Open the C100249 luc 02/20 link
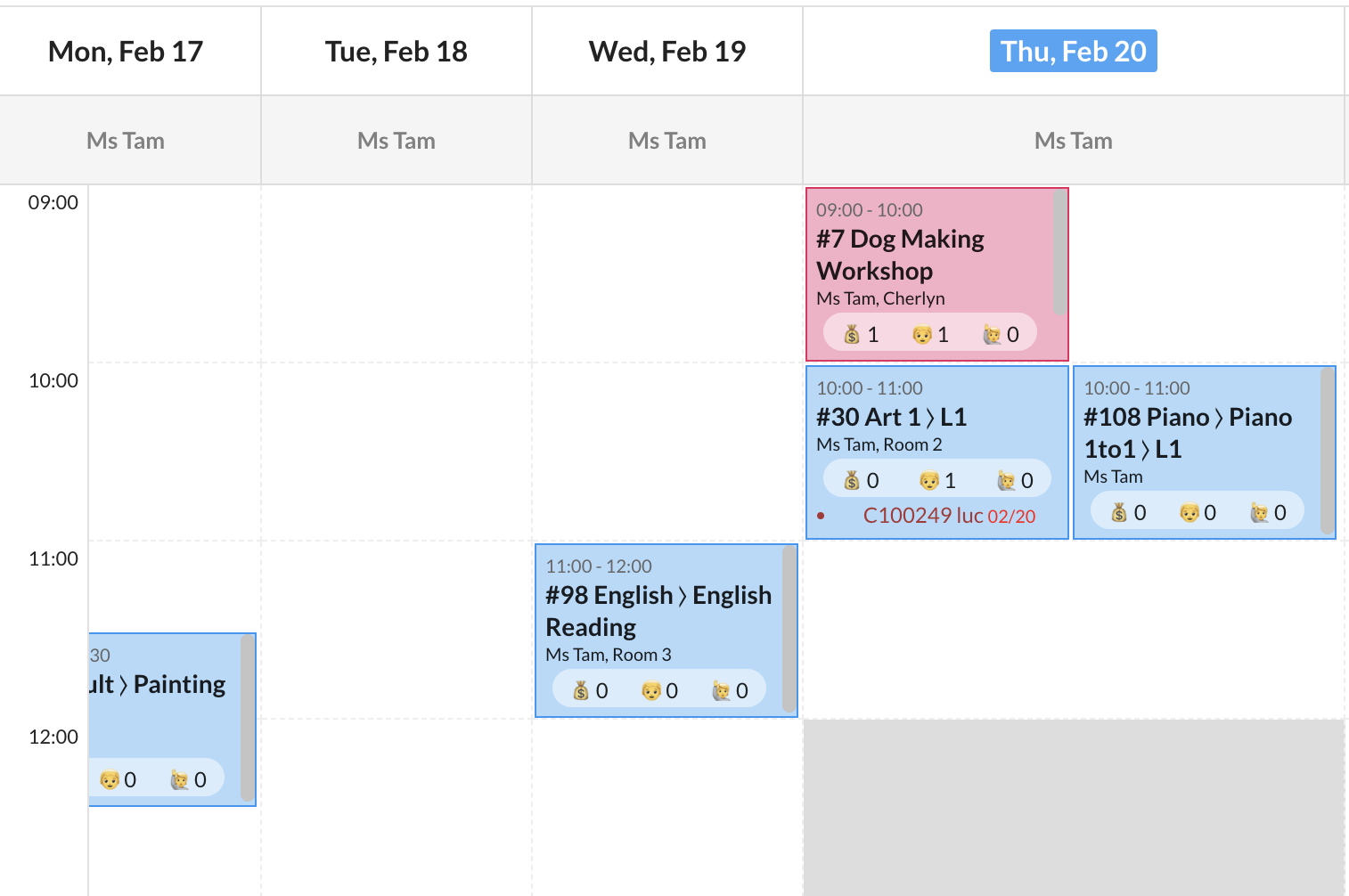Image resolution: width=1349 pixels, height=896 pixels. click(949, 516)
